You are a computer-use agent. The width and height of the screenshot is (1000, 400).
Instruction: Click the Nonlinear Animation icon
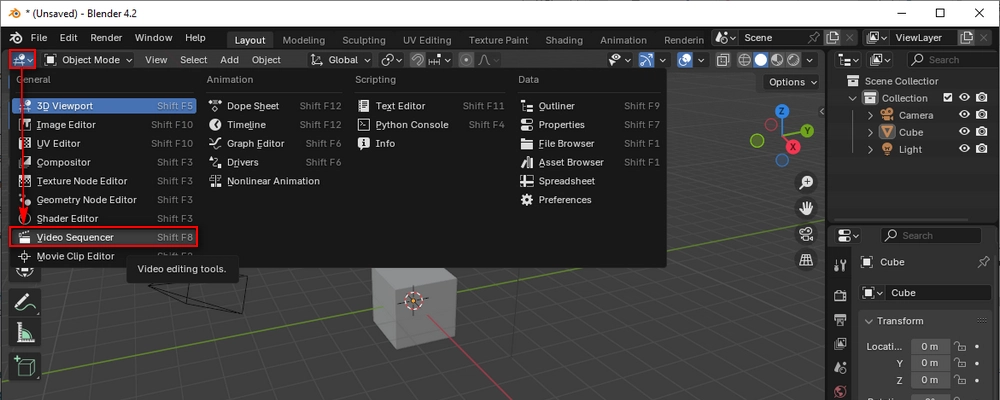216,181
